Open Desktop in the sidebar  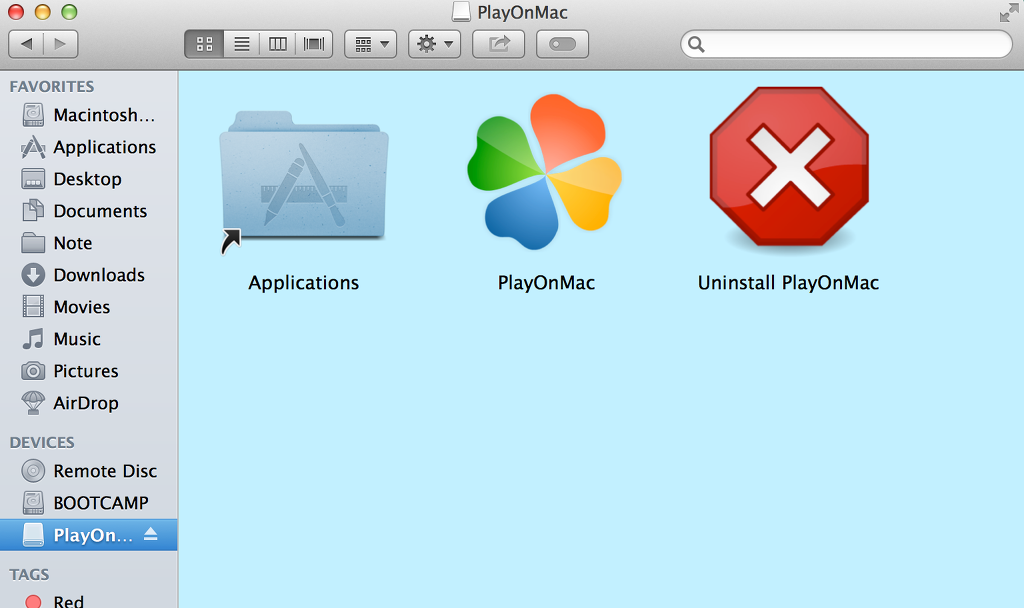[x=89, y=179]
